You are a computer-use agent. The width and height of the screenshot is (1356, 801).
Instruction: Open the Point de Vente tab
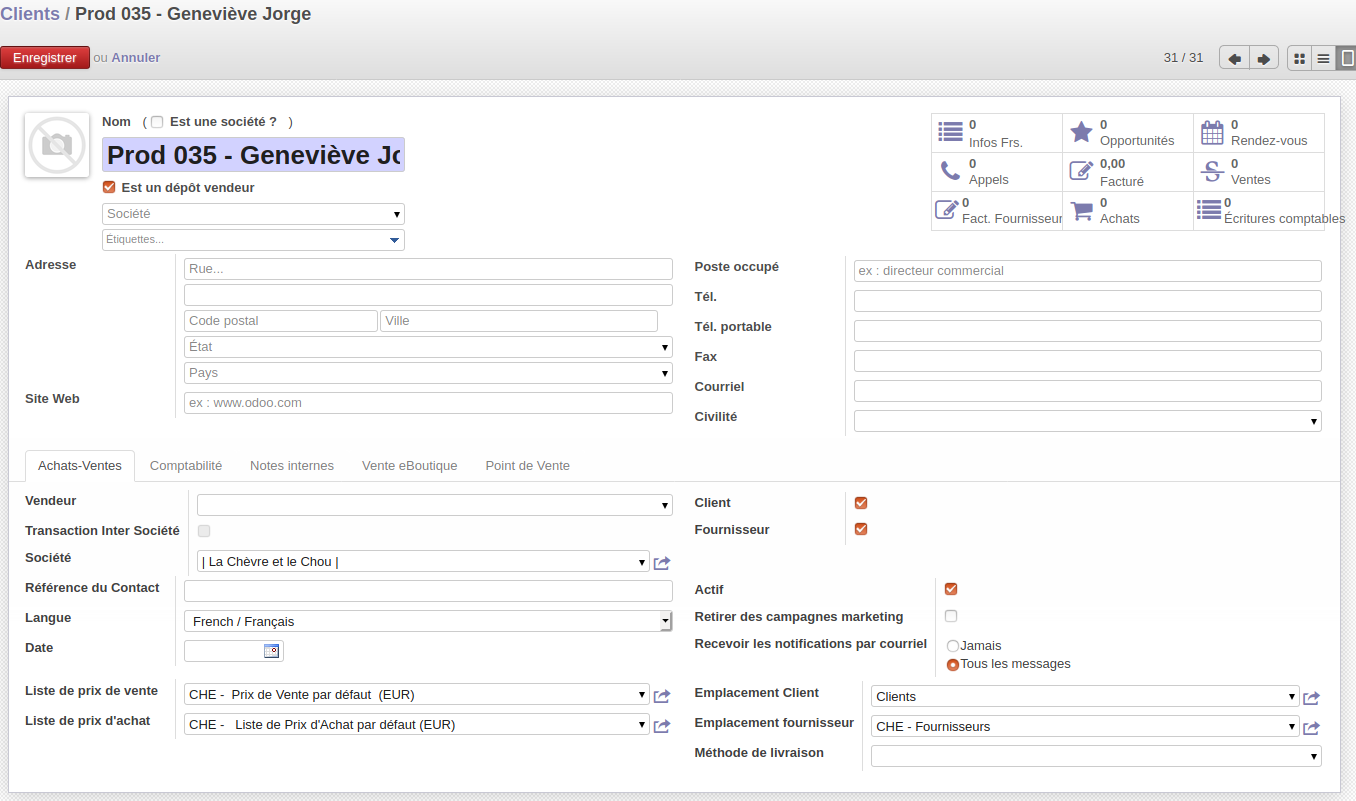click(x=527, y=466)
